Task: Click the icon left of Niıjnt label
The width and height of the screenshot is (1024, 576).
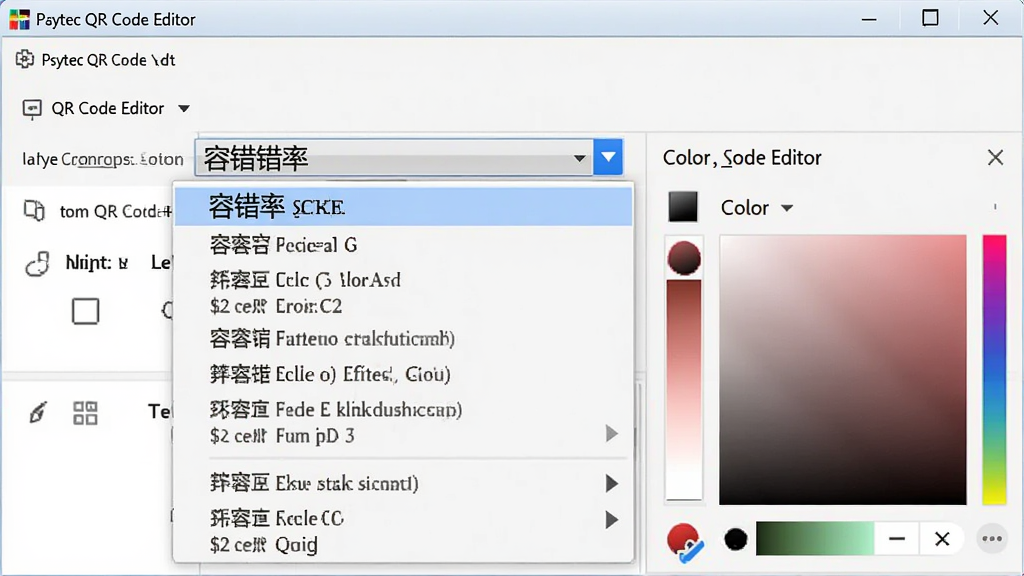Action: click(x=38, y=264)
